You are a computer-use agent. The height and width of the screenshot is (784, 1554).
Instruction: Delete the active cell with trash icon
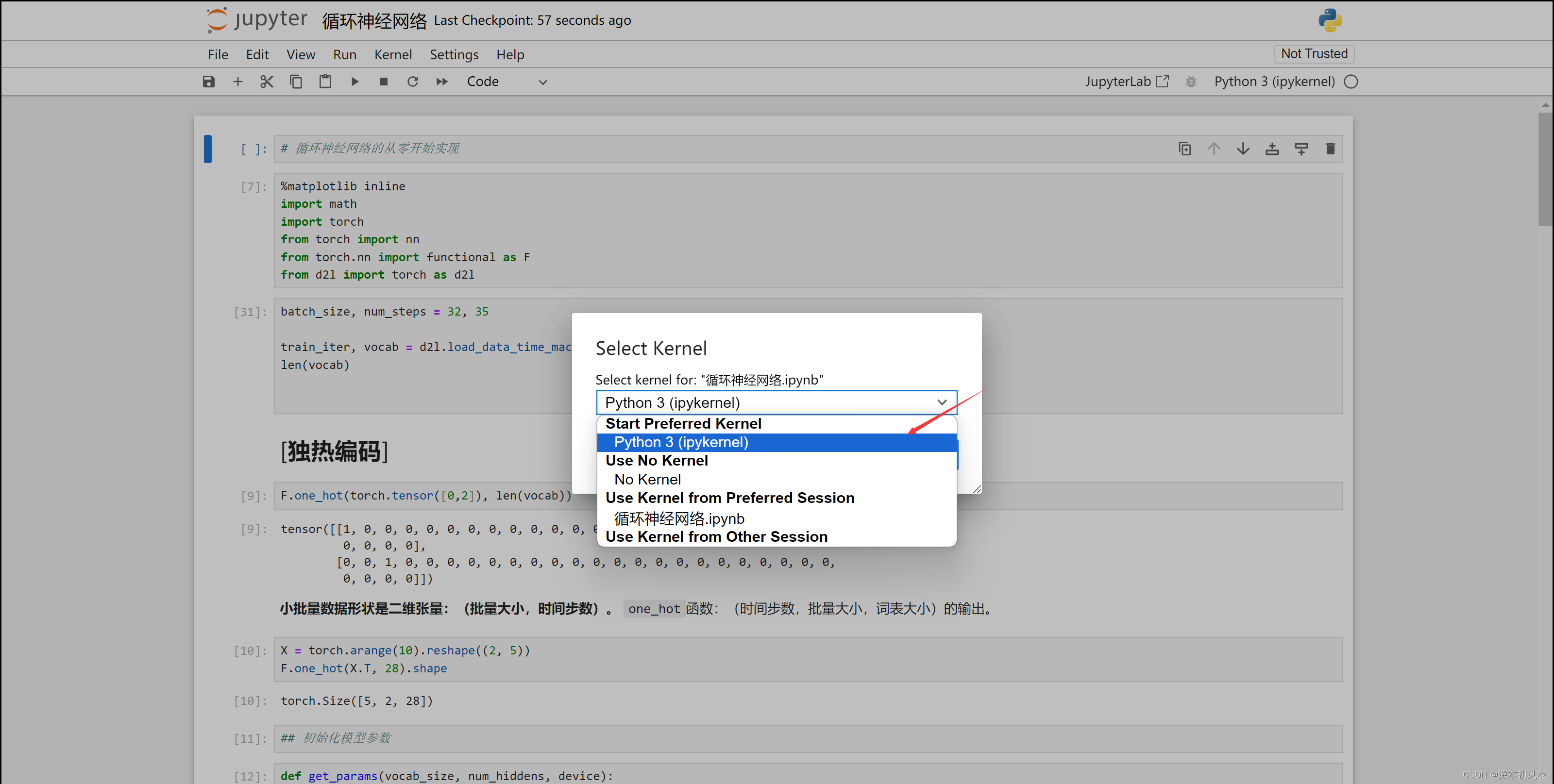point(1330,149)
